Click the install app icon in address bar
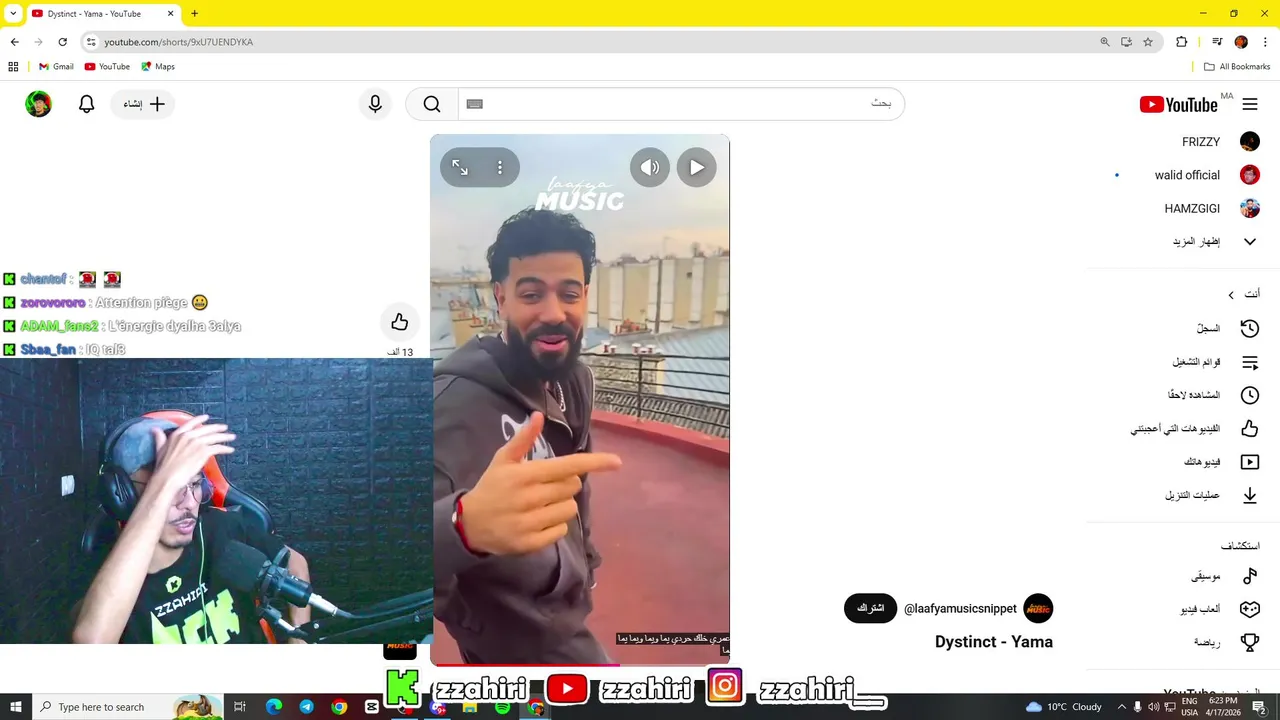 click(x=1126, y=42)
